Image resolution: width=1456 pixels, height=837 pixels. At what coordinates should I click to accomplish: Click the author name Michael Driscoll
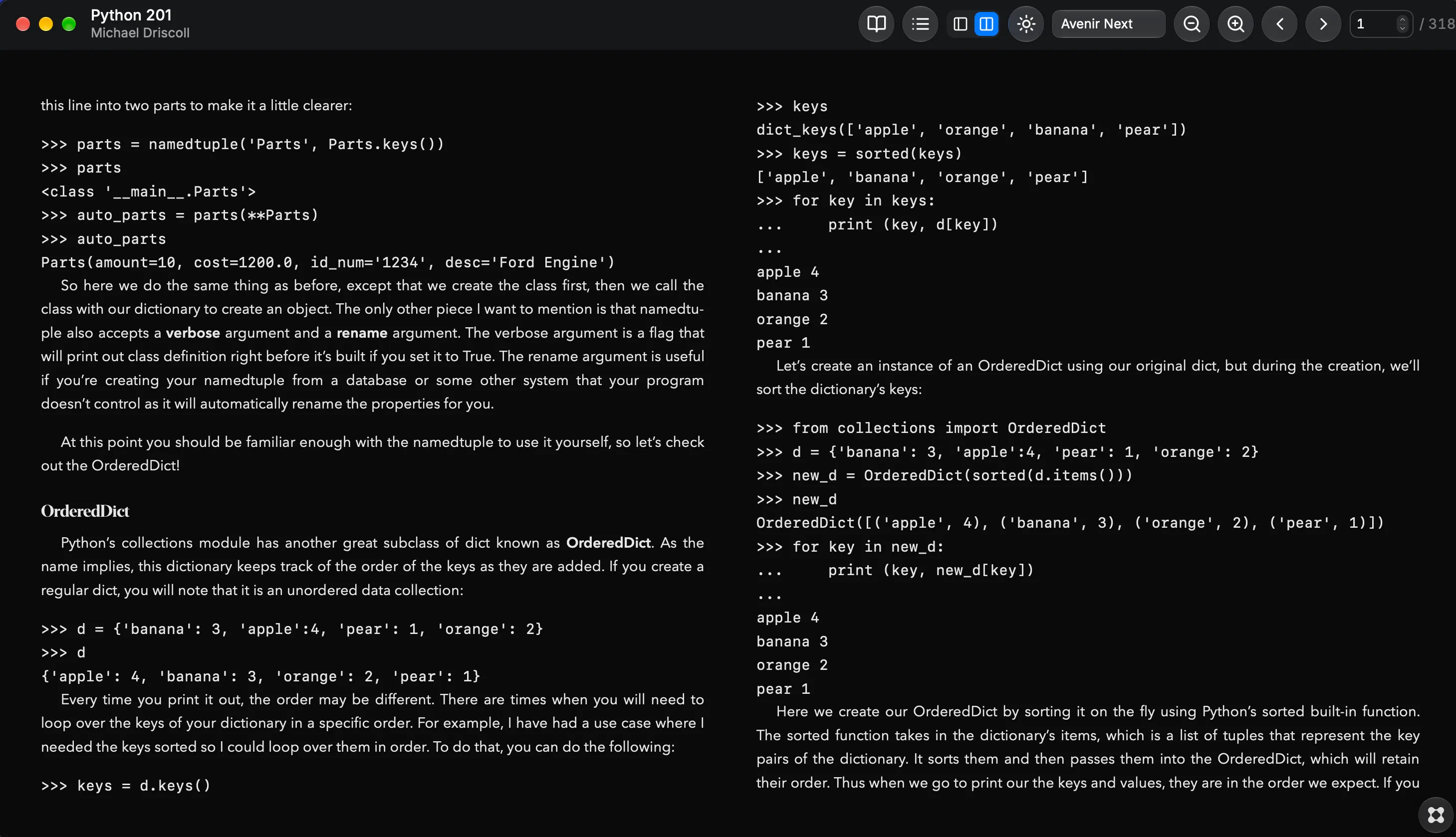click(x=140, y=33)
